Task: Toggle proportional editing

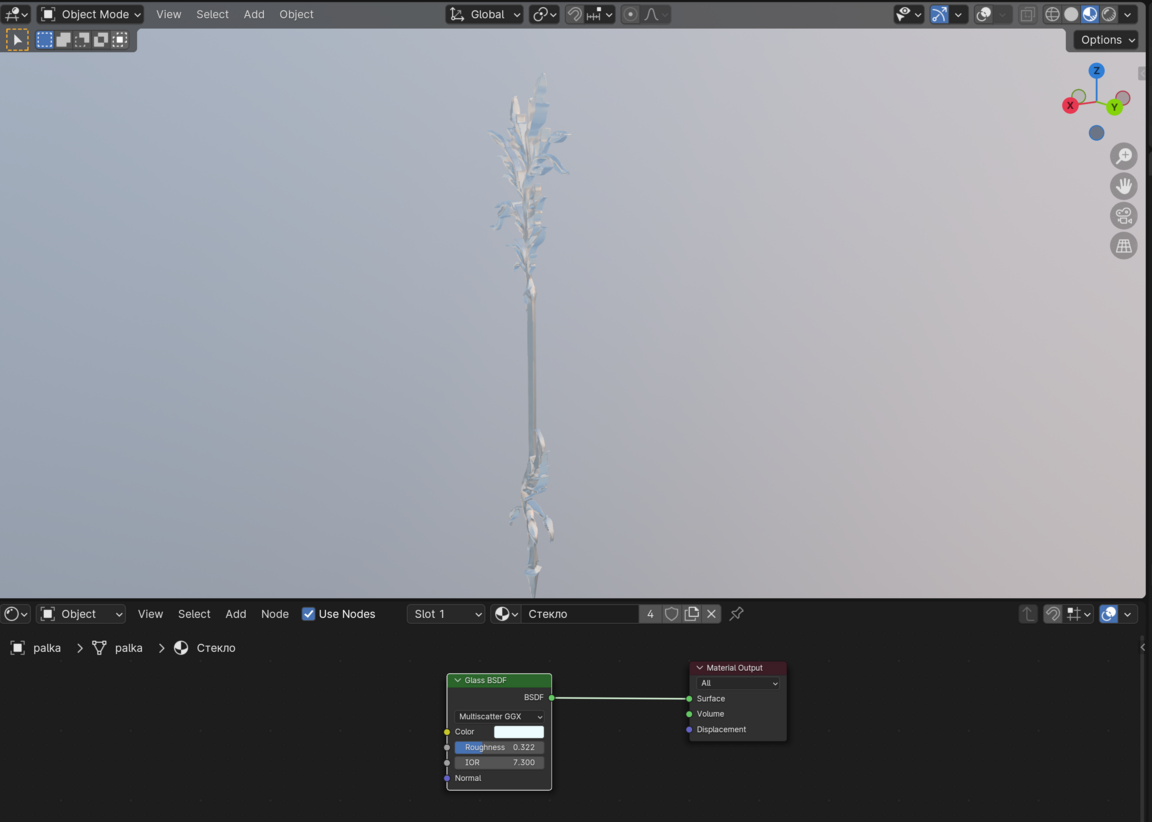Action: click(x=630, y=14)
